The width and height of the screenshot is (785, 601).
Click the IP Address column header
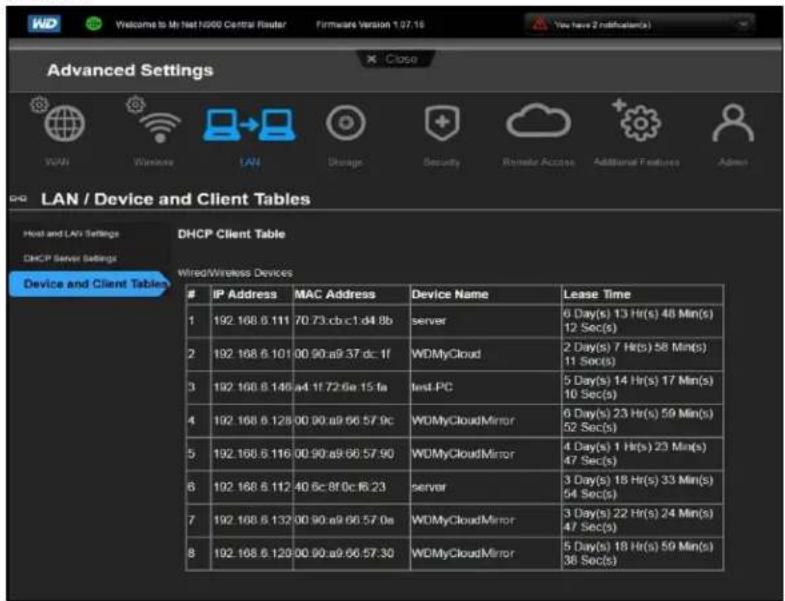(245, 294)
